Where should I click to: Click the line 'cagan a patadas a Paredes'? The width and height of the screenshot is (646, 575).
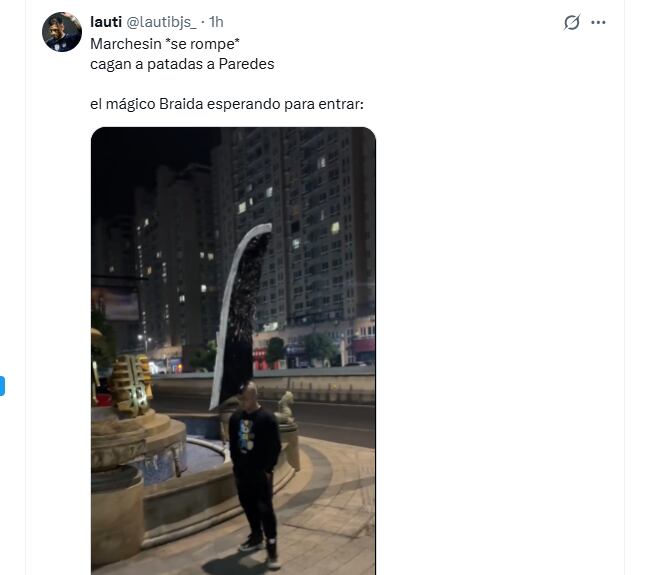point(182,64)
